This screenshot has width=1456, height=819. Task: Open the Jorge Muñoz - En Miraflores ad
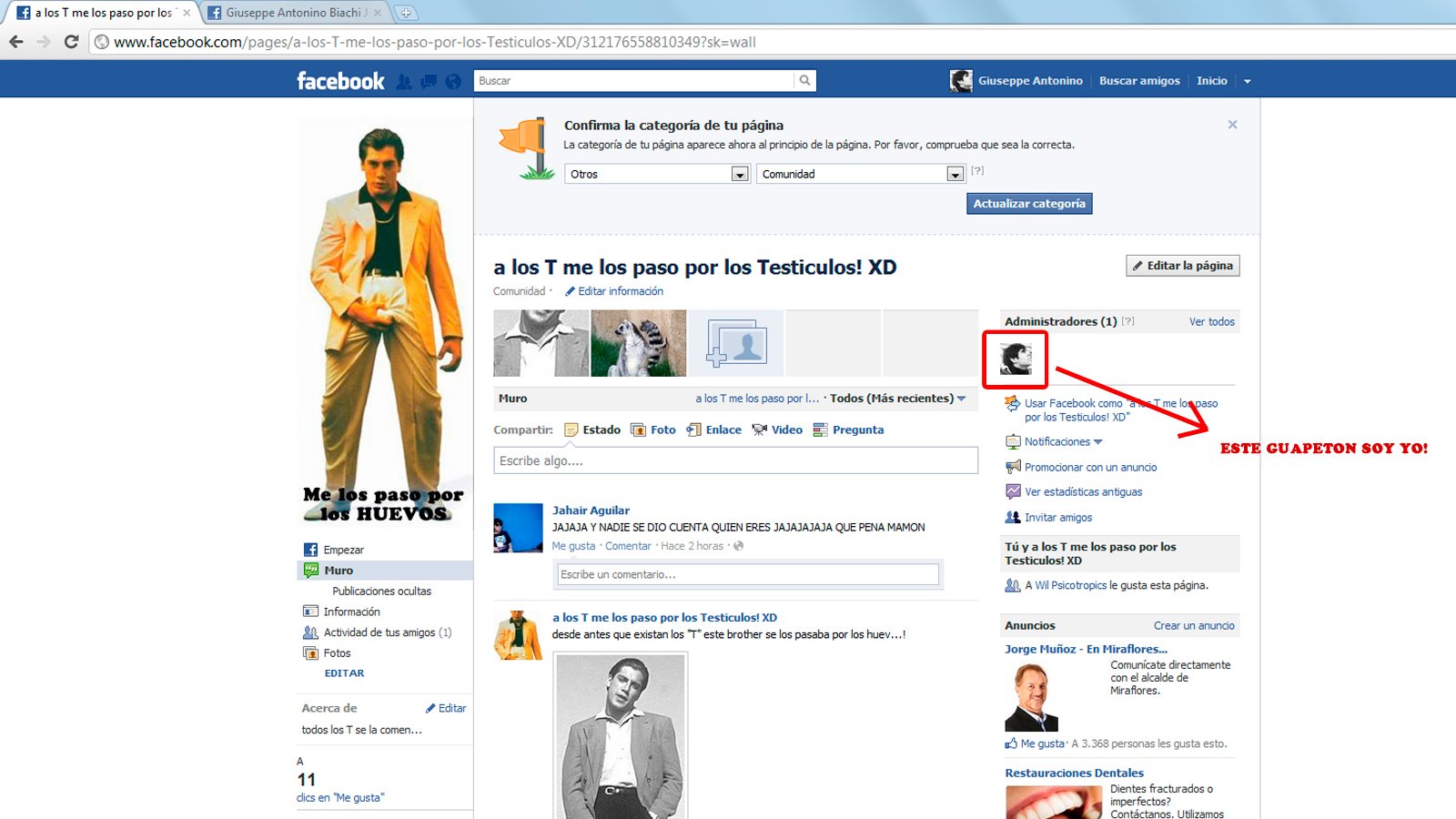[x=1086, y=649]
